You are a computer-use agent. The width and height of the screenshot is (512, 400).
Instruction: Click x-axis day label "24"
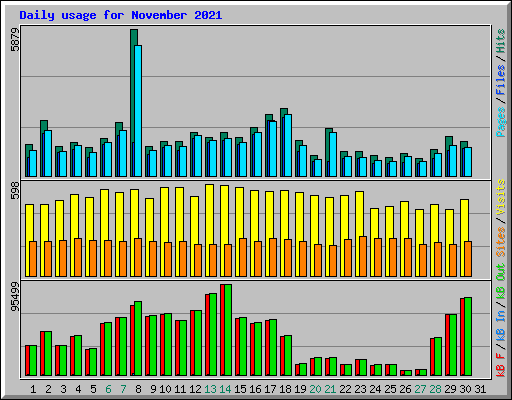point(375,389)
